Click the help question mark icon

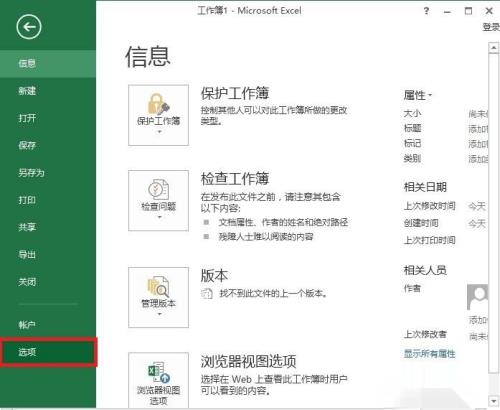tap(426, 11)
